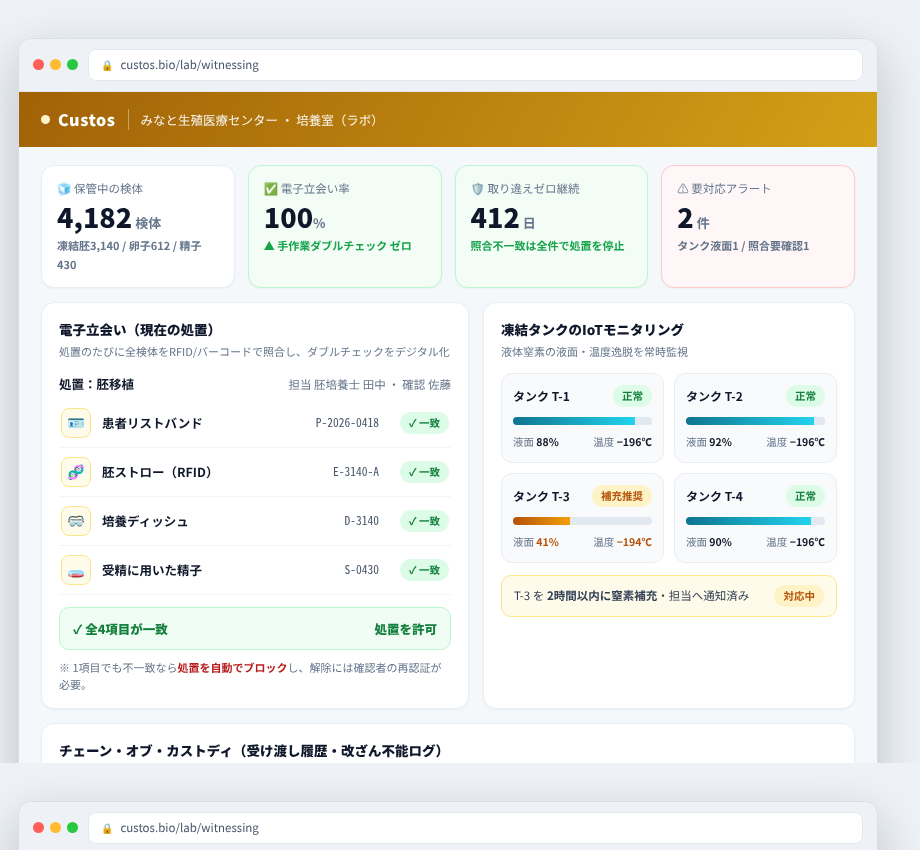The image size is (920, 850).
Task: Click 担当 胚培養士 田中・確認 佐藤 text
Action: 370,385
